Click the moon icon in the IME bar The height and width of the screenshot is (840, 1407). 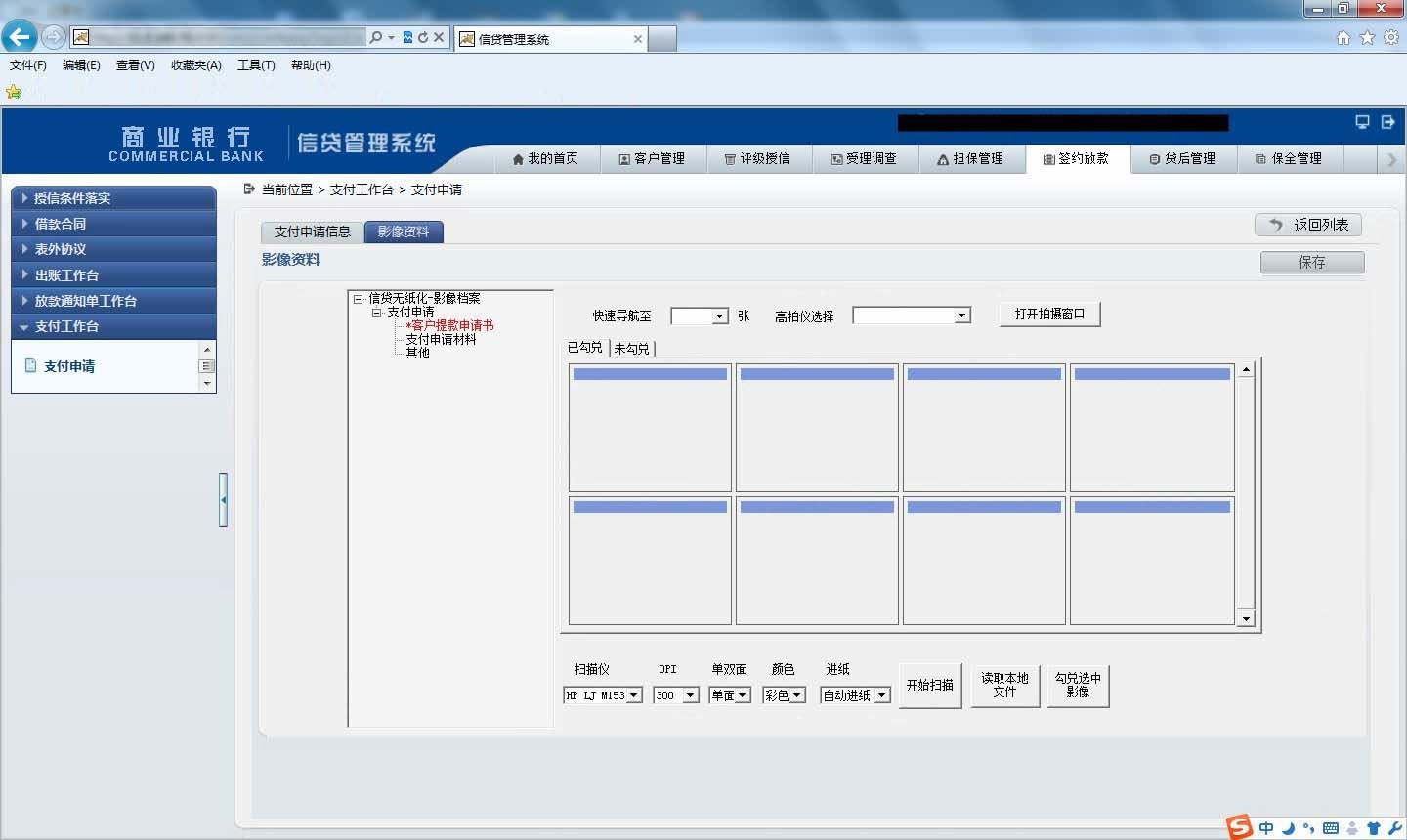pyautogui.click(x=1288, y=828)
